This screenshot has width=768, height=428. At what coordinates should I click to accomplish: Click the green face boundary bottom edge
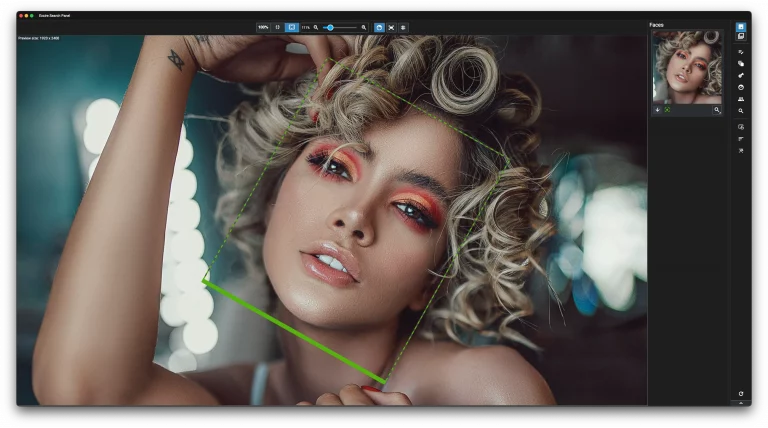tap(294, 331)
